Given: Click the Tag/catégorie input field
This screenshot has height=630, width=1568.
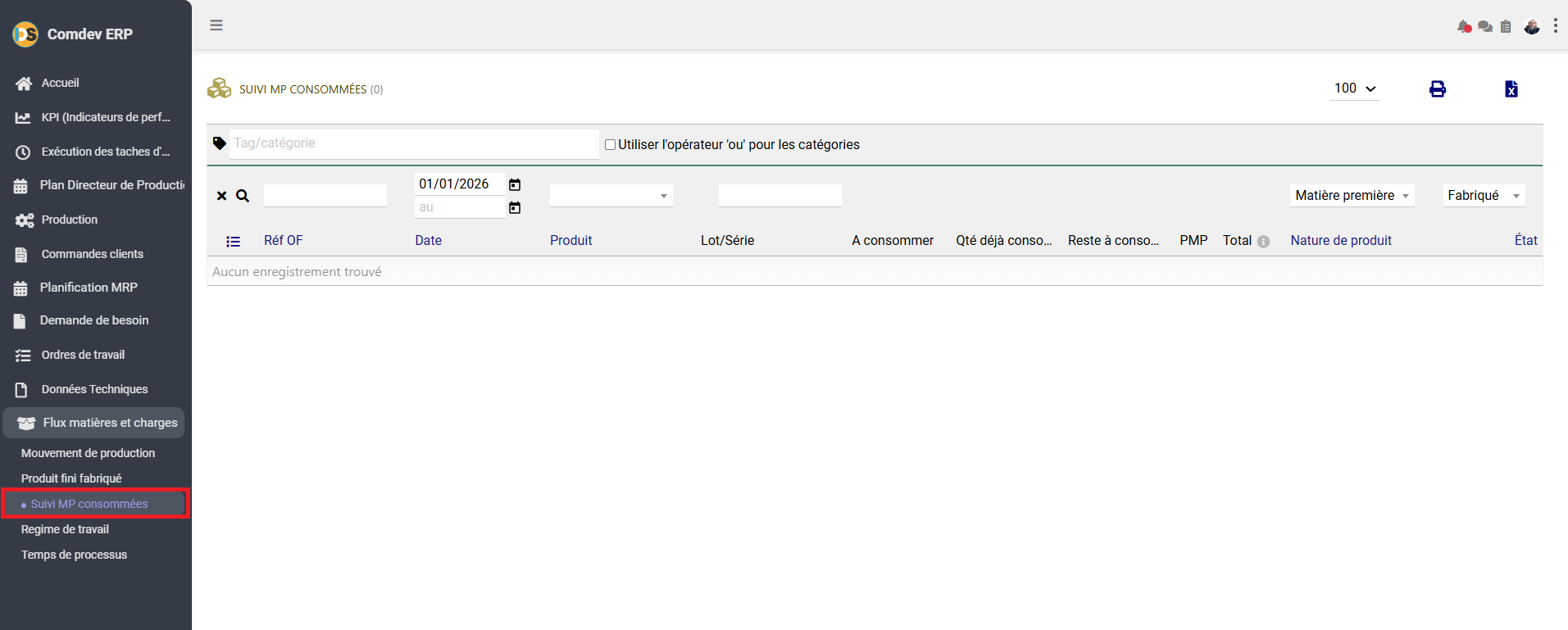Looking at the screenshot, I should pyautogui.click(x=414, y=143).
